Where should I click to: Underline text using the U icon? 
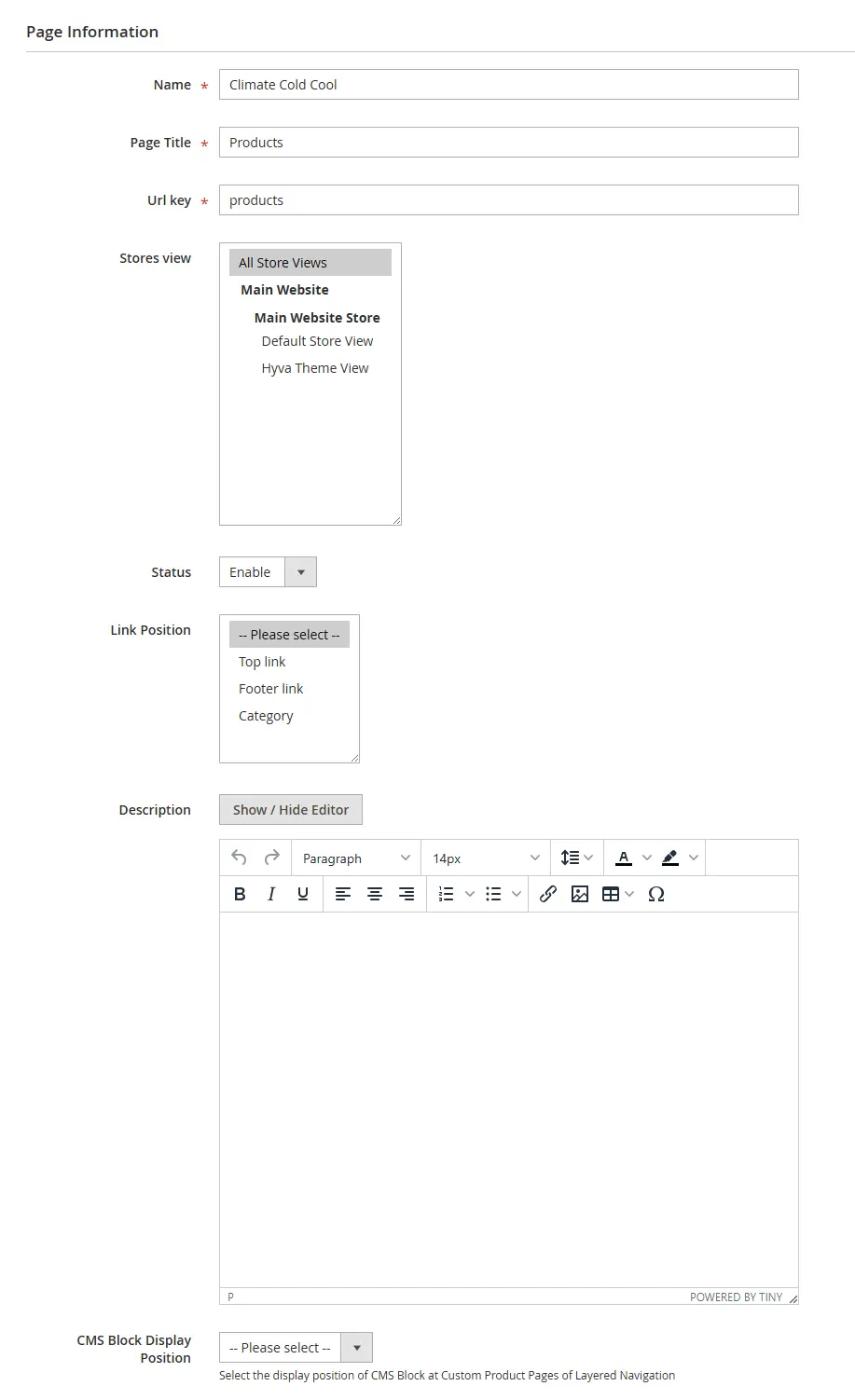pyautogui.click(x=303, y=894)
